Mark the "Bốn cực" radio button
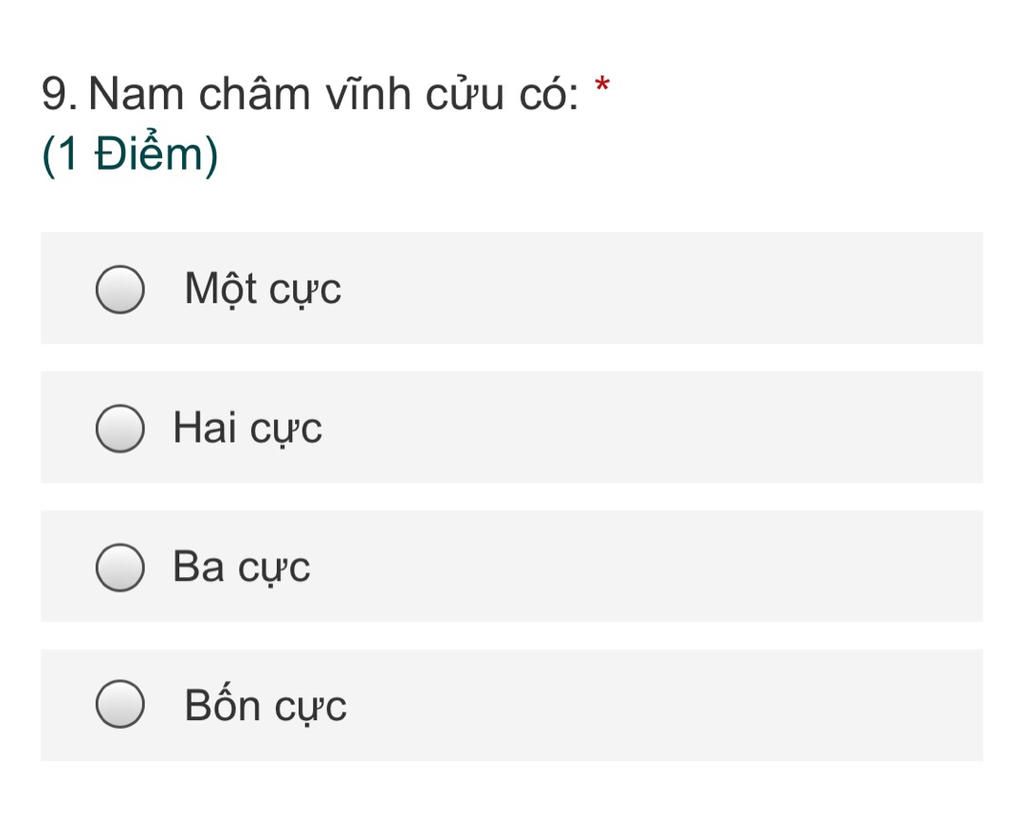The image size is (1024, 814). (x=120, y=704)
